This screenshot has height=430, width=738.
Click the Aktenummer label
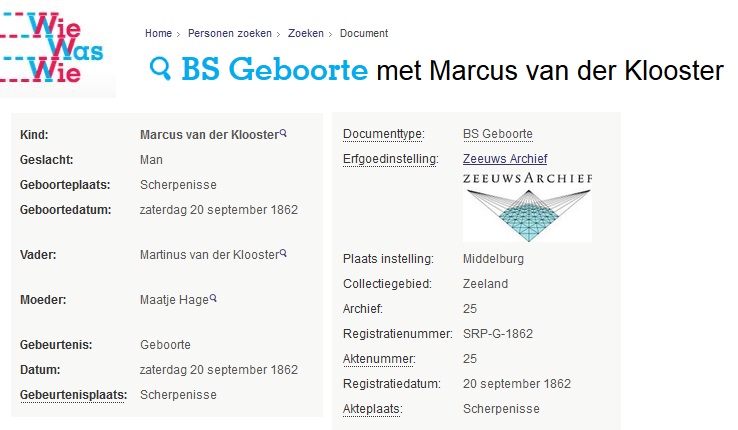(x=379, y=359)
